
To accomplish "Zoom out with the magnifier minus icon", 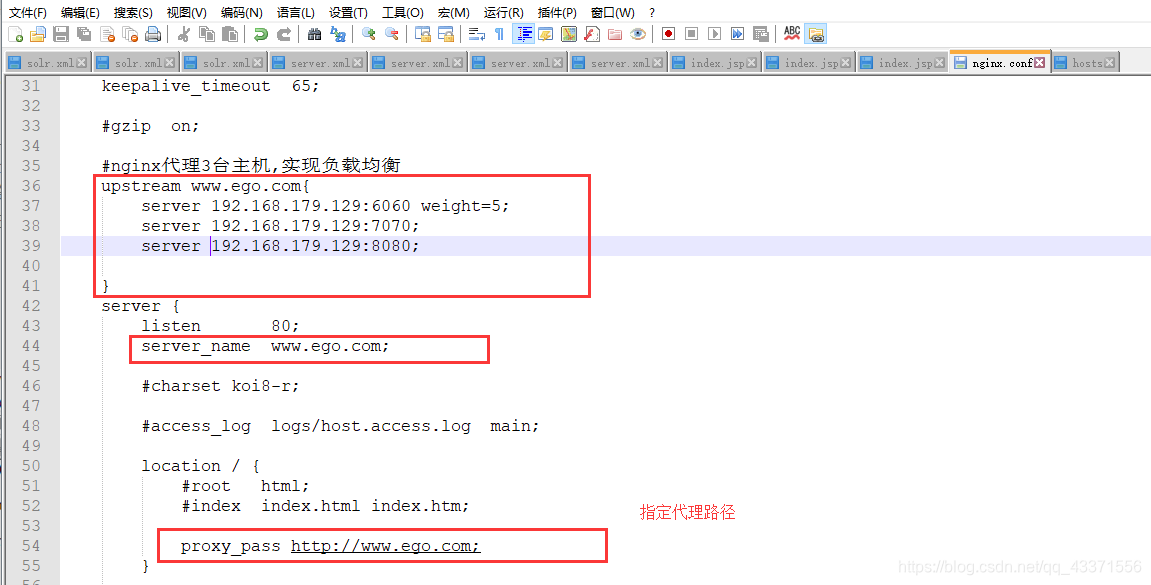I will click(391, 34).
